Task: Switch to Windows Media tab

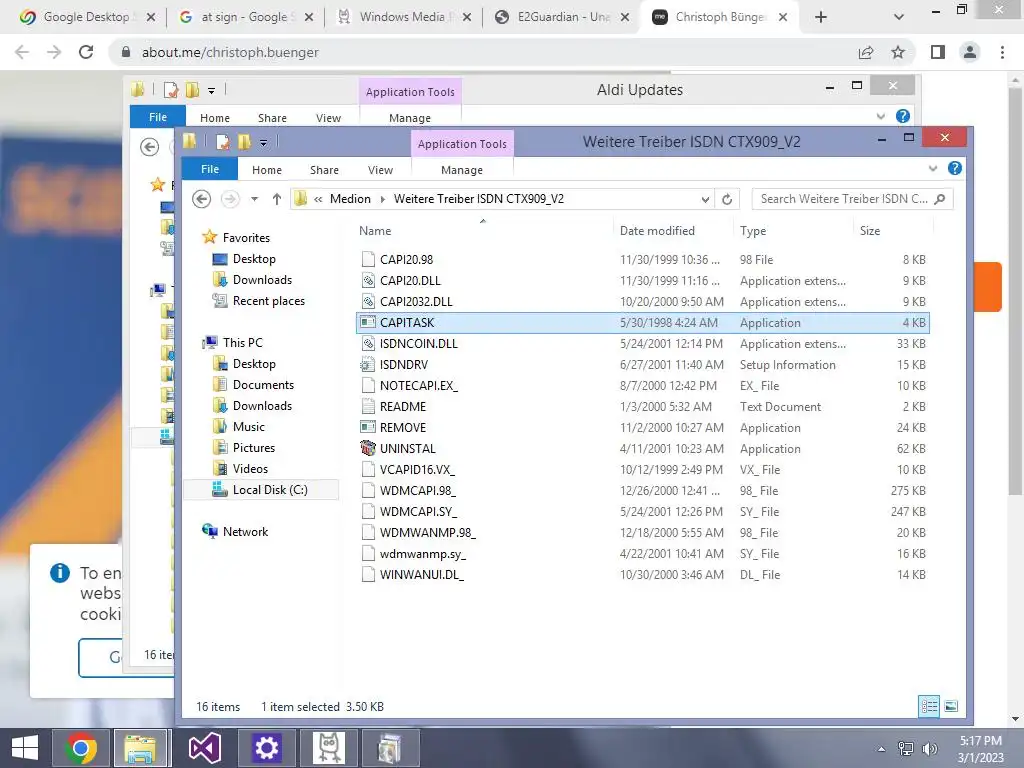Action: [405, 17]
